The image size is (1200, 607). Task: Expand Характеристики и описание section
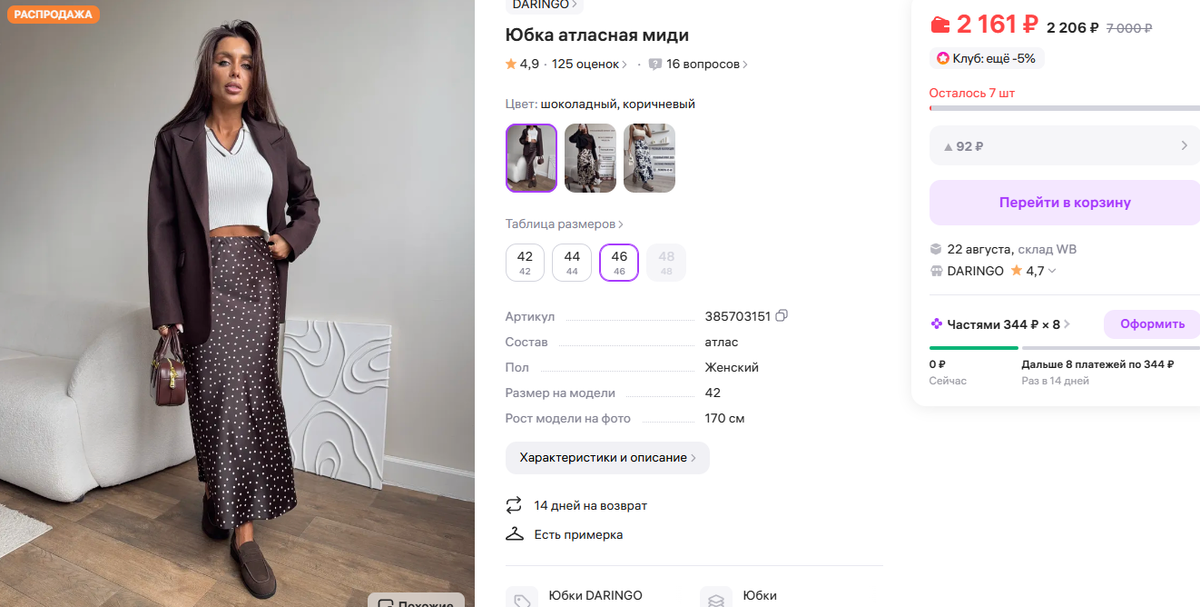click(x=607, y=457)
